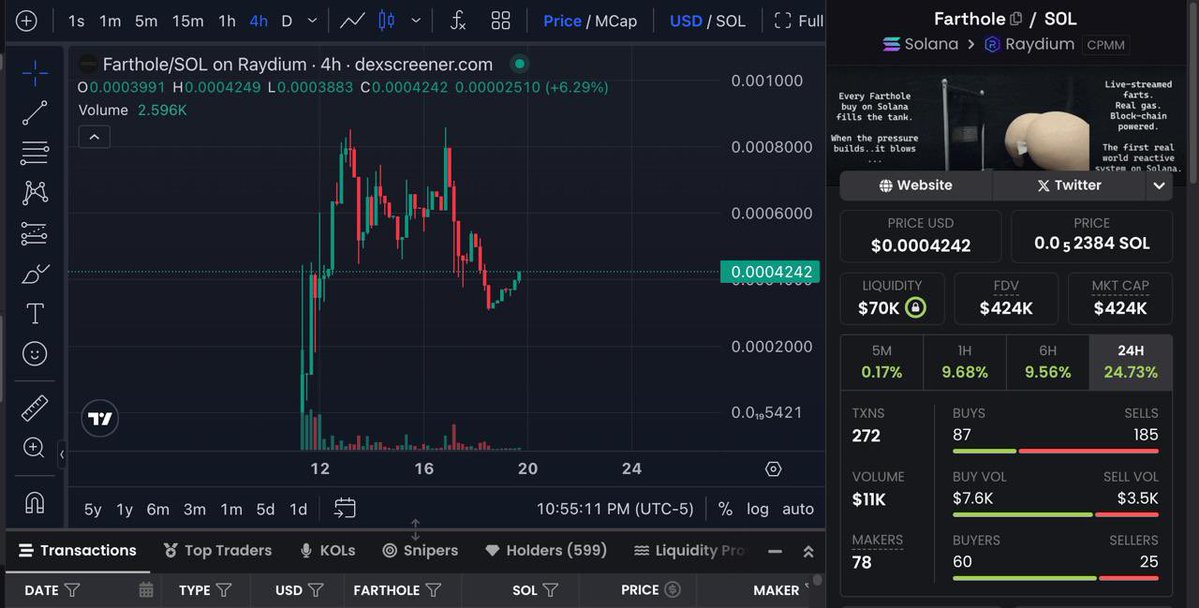The width and height of the screenshot is (1199, 608).
Task: Filter transactions by Farthole amount
Action: (x=434, y=590)
